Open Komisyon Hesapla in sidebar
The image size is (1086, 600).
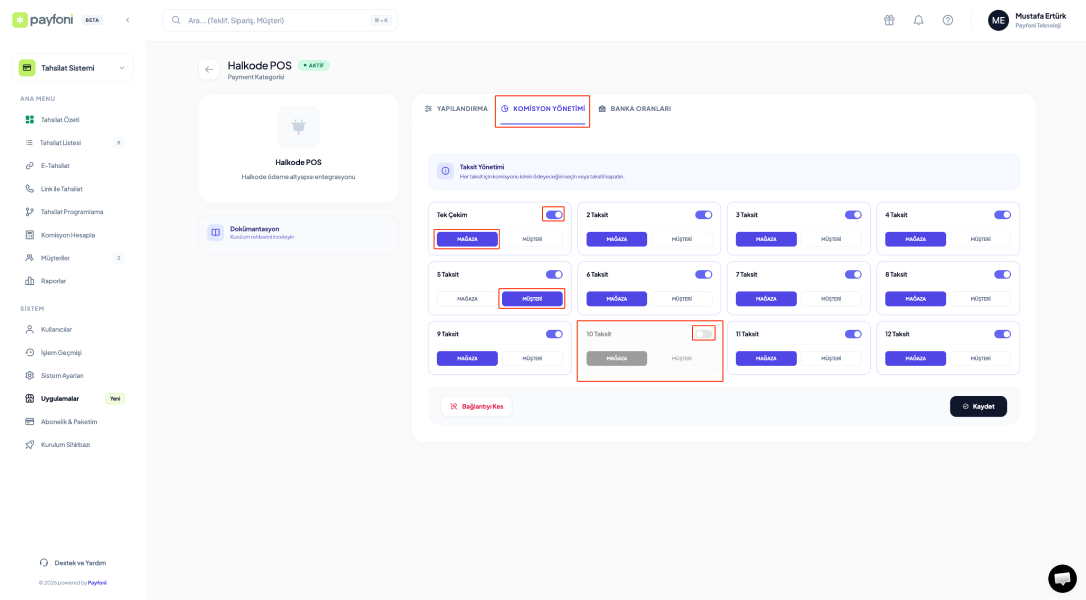pyautogui.click(x=67, y=235)
